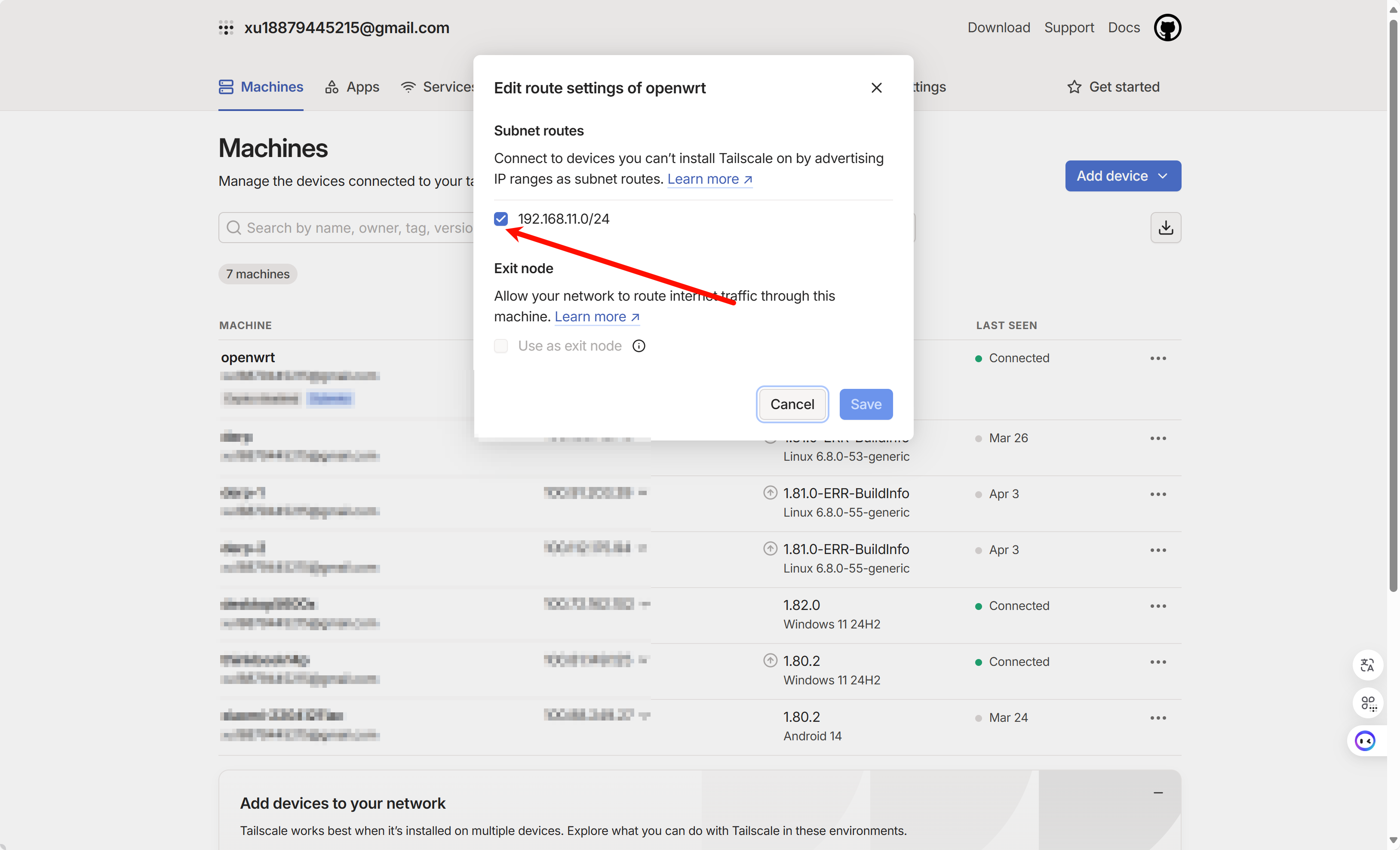Open the openwrt machine name
This screenshot has height=850, width=1400.
tap(248, 357)
